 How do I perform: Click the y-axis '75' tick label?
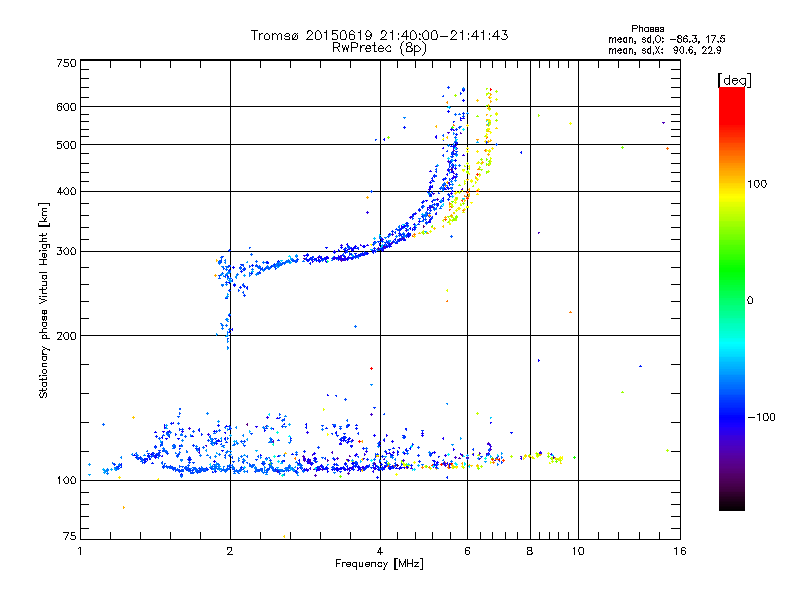coord(70,536)
